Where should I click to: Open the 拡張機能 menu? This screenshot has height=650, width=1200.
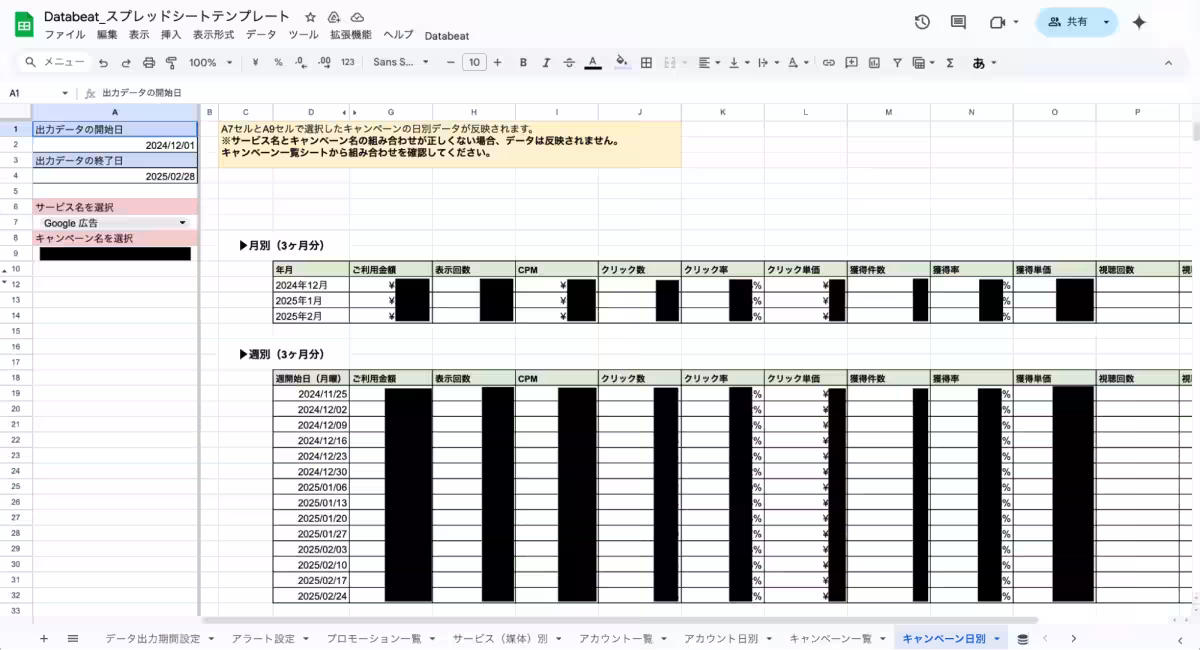pos(350,35)
